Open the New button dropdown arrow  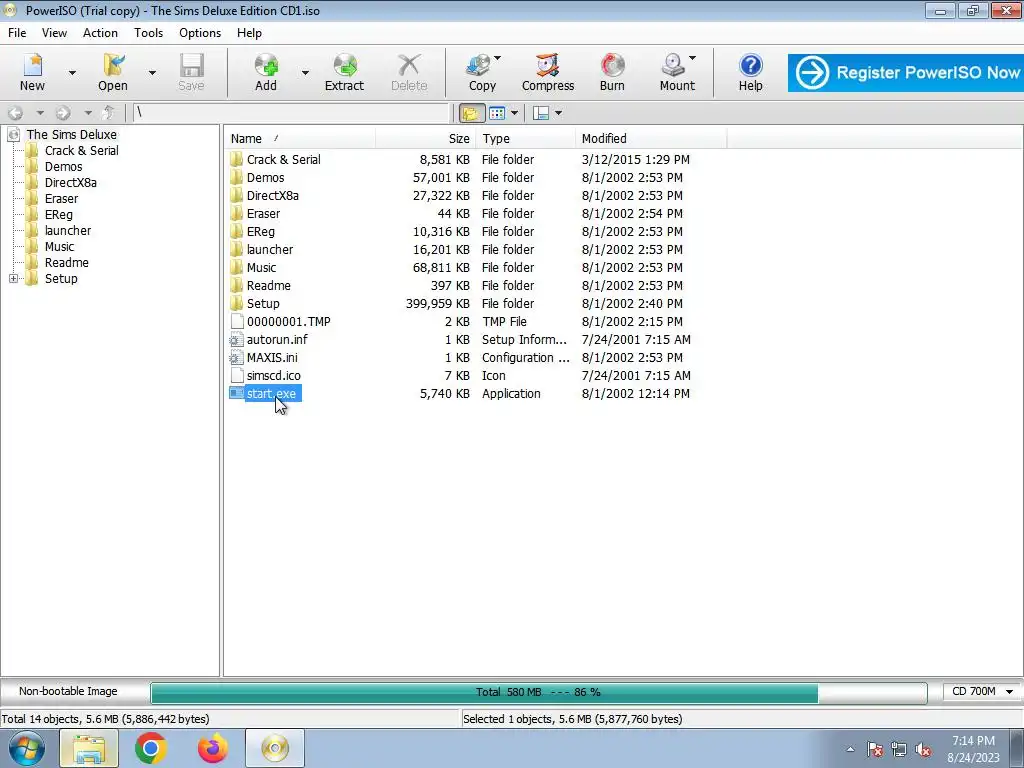[x=72, y=72]
